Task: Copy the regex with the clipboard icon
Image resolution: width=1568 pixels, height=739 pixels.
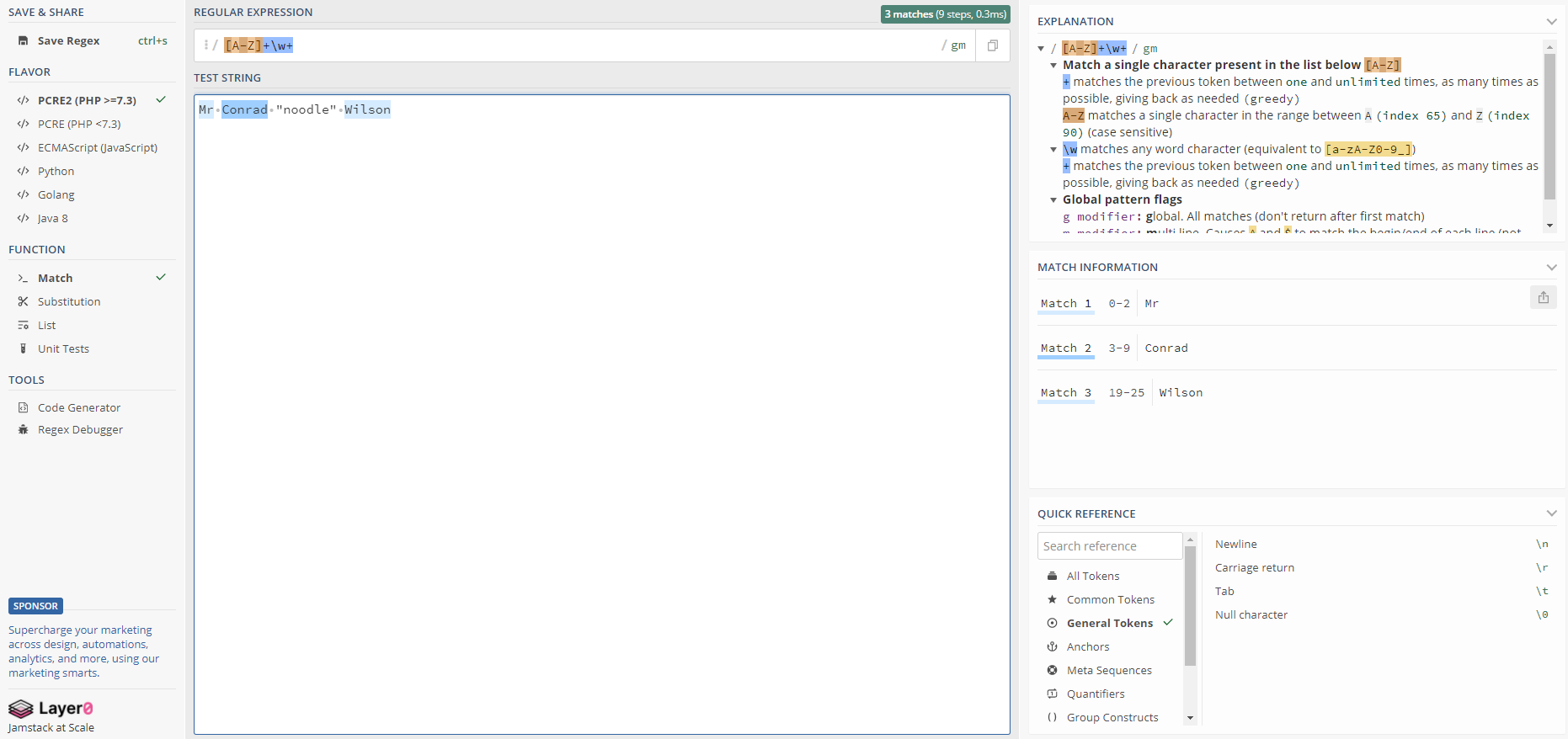Action: pyautogui.click(x=993, y=45)
